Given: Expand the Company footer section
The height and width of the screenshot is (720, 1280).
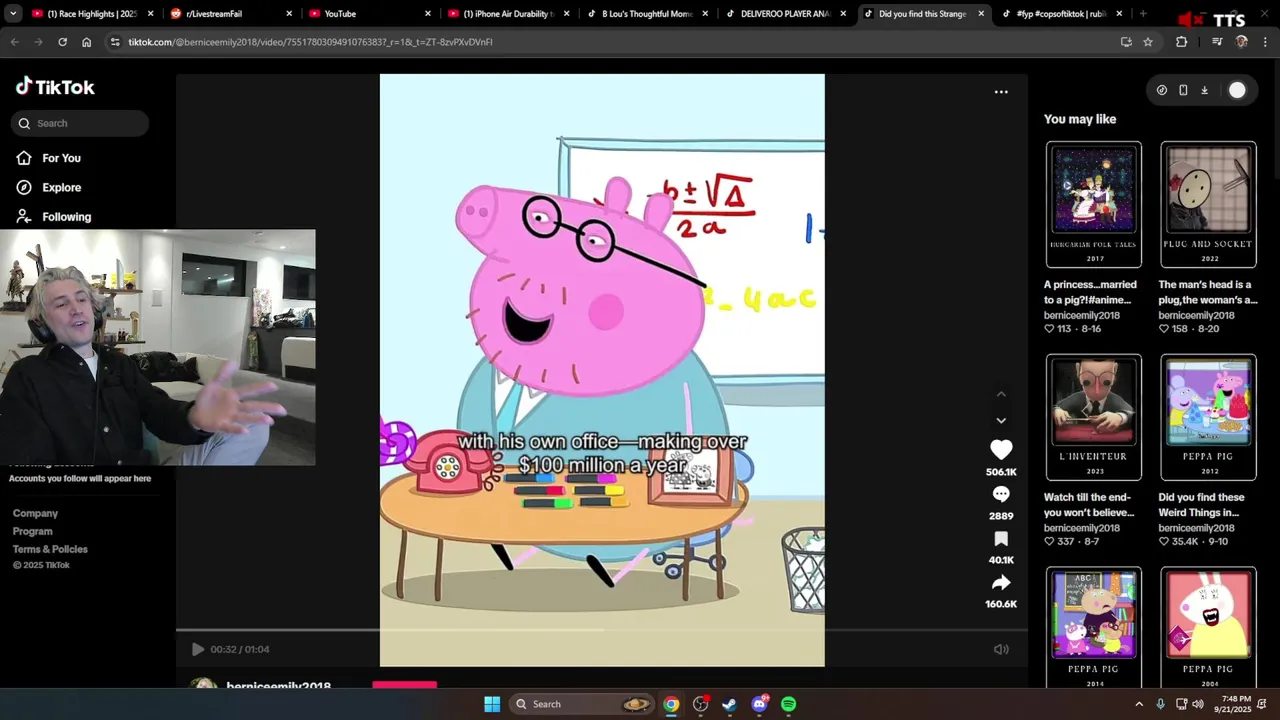Looking at the screenshot, I should click(x=35, y=513).
